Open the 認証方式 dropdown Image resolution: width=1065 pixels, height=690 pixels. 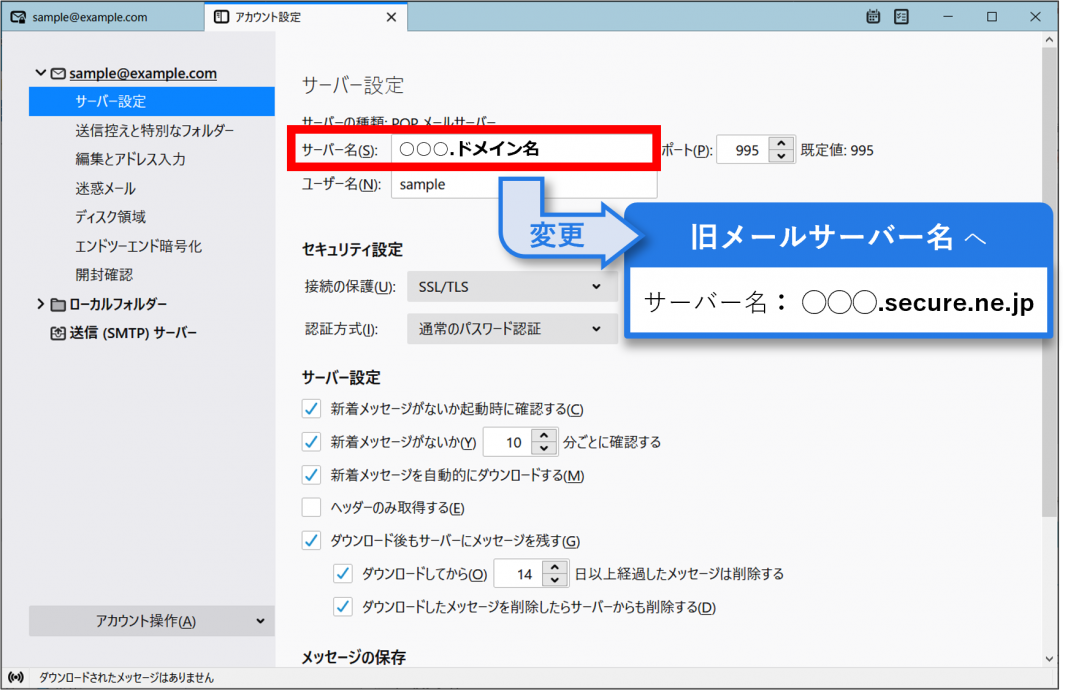coord(512,328)
